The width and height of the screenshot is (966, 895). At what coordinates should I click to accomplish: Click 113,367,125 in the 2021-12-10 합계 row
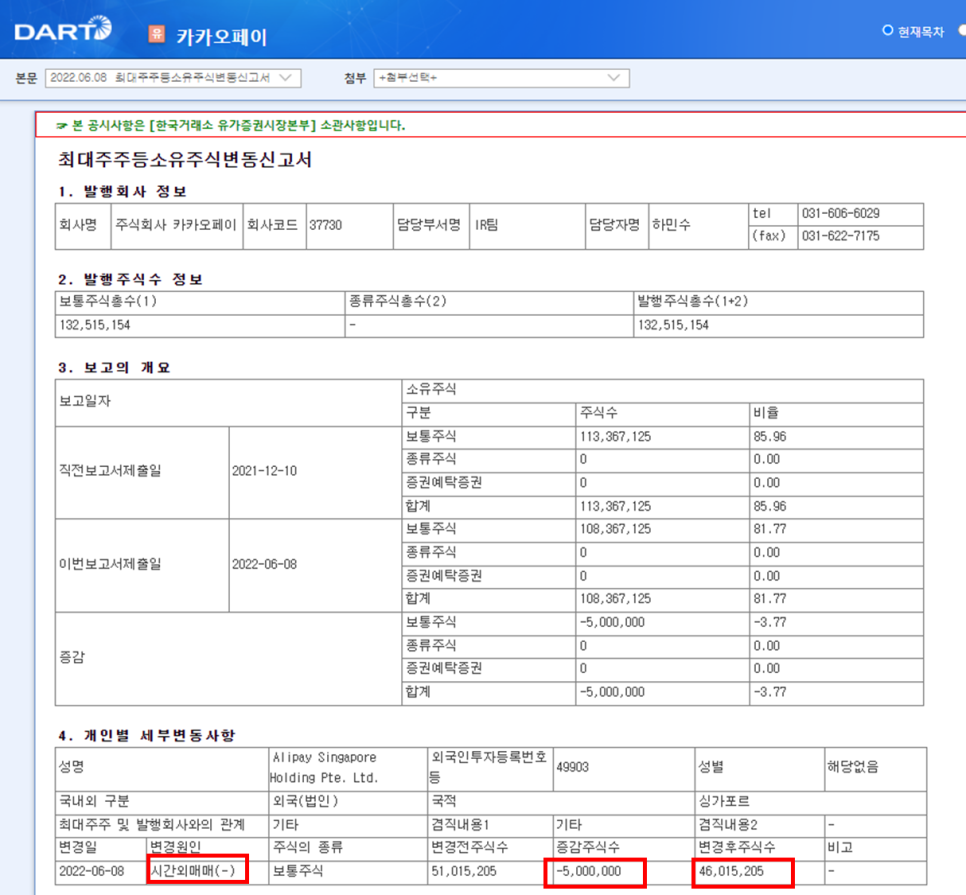tap(615, 506)
